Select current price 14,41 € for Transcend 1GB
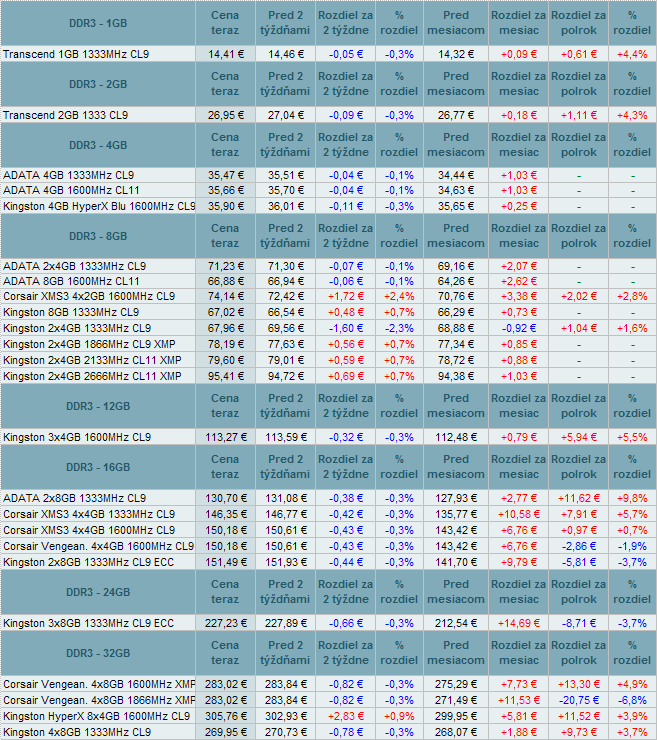Screen dimensions: 657x740 pyautogui.click(x=226, y=54)
